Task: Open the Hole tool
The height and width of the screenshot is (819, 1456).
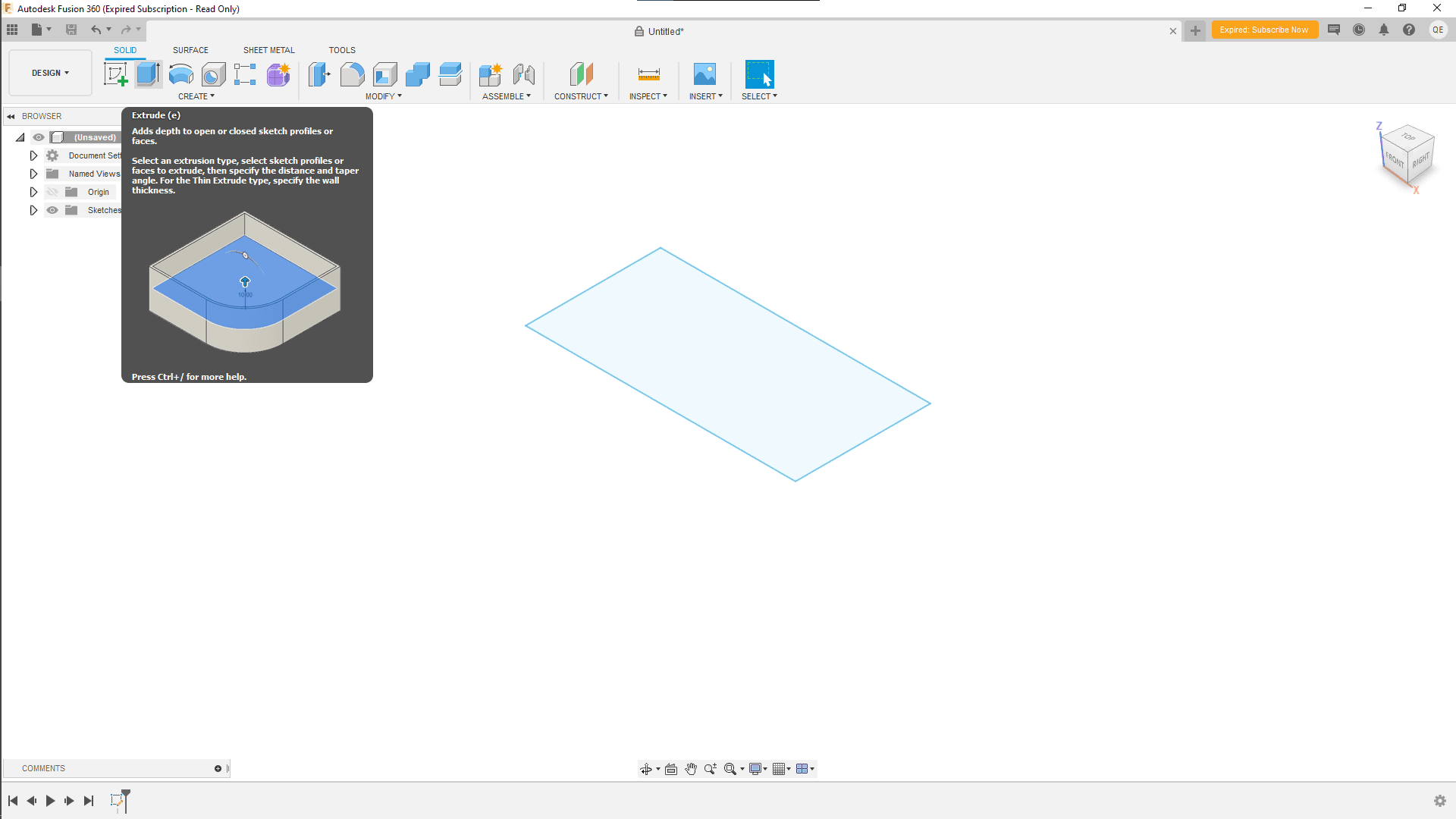Action: tap(215, 74)
